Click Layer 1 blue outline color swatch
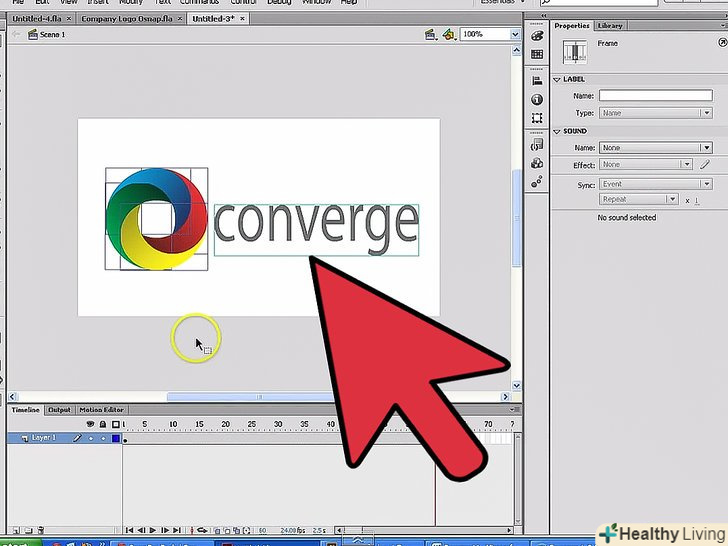Viewport: 728px width, 546px height. 116,438
